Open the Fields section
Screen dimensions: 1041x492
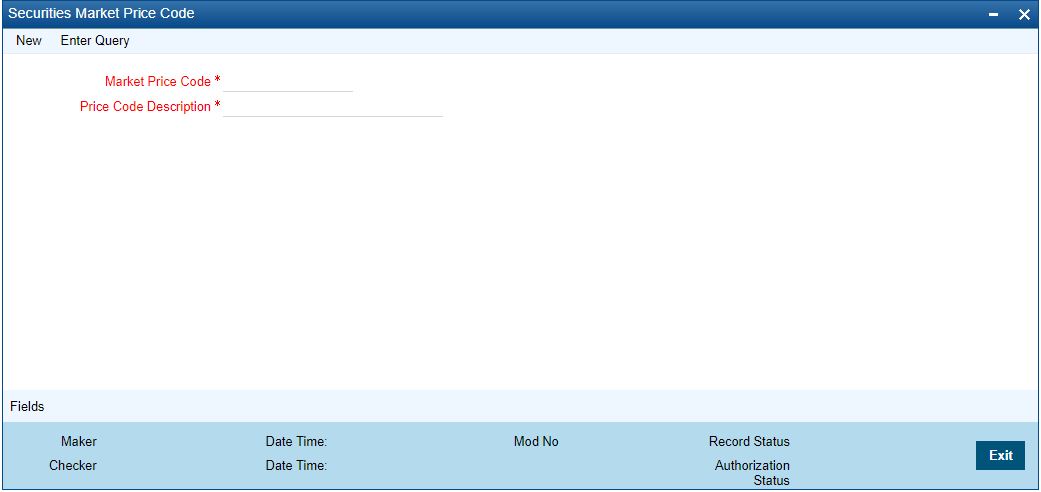(x=27, y=406)
